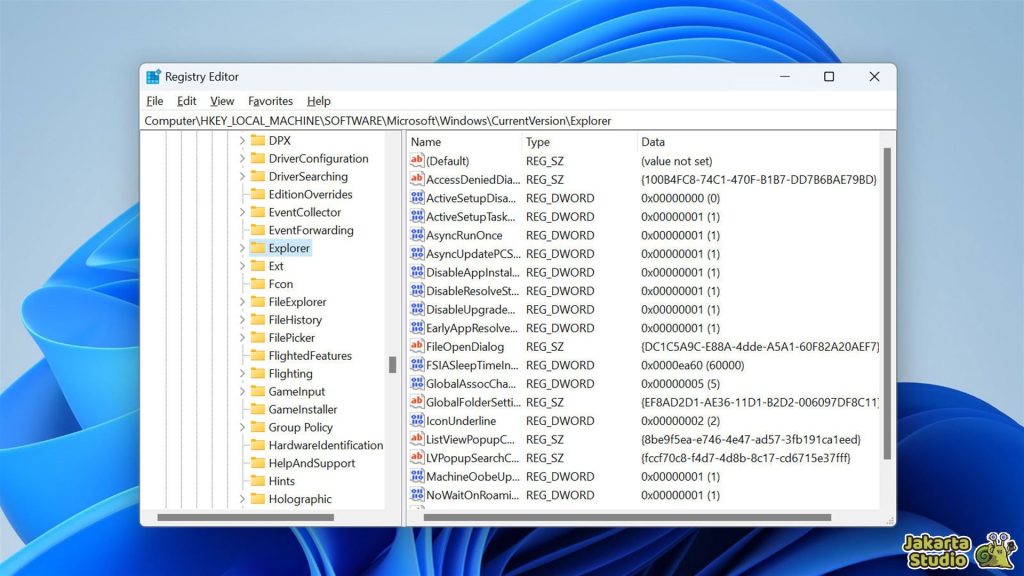
Task: Click the string icon next to FileOpenDialog
Action: coord(418,346)
